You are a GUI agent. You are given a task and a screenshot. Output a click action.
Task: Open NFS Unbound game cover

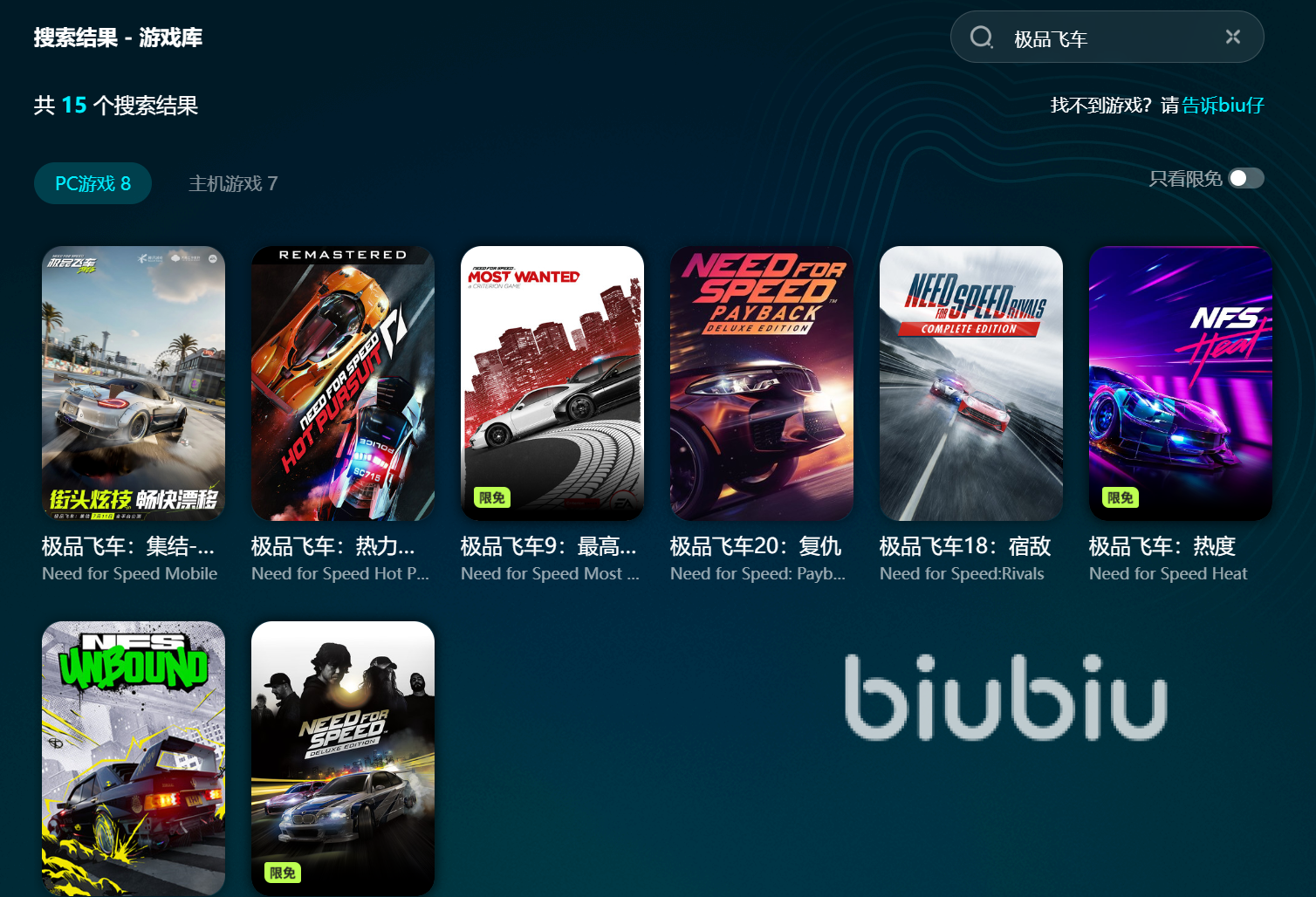click(134, 758)
